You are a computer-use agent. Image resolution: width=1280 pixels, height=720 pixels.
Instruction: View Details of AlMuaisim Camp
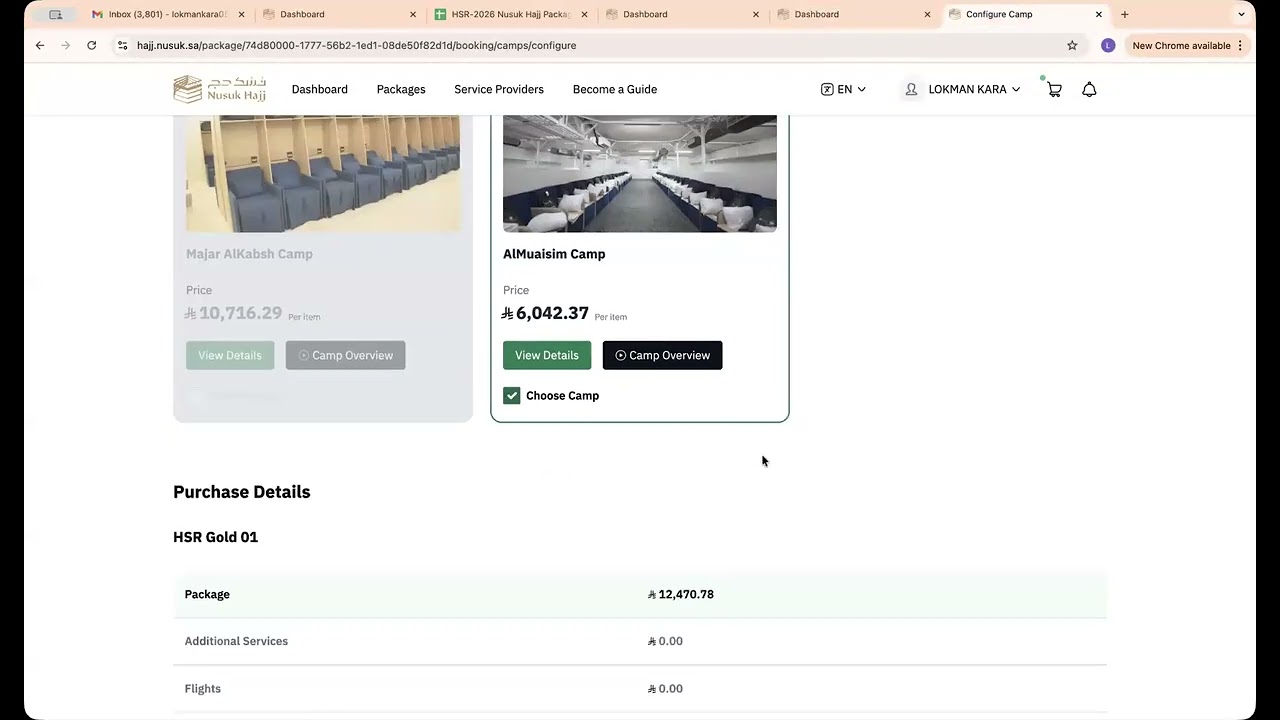[547, 355]
